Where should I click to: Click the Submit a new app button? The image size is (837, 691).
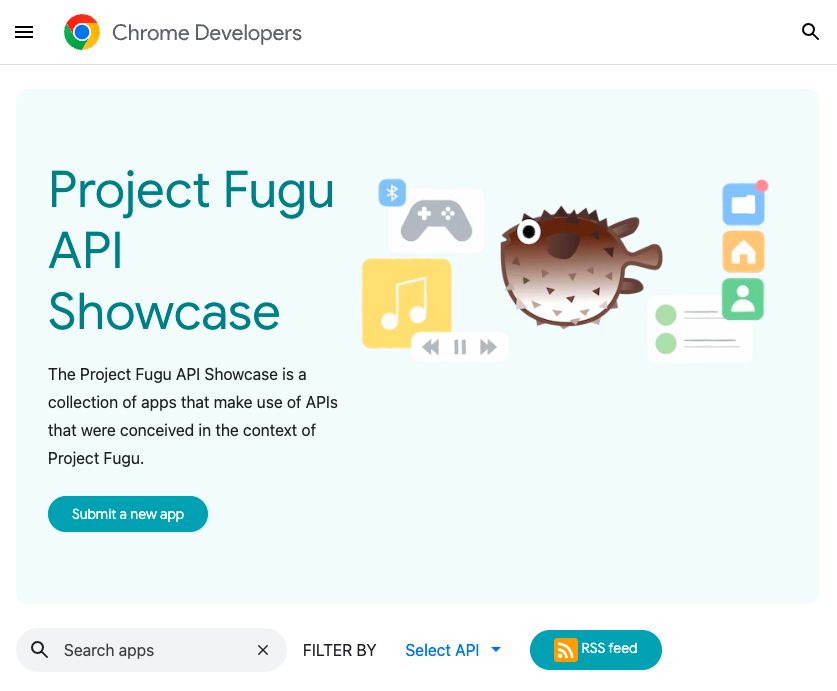pos(128,514)
